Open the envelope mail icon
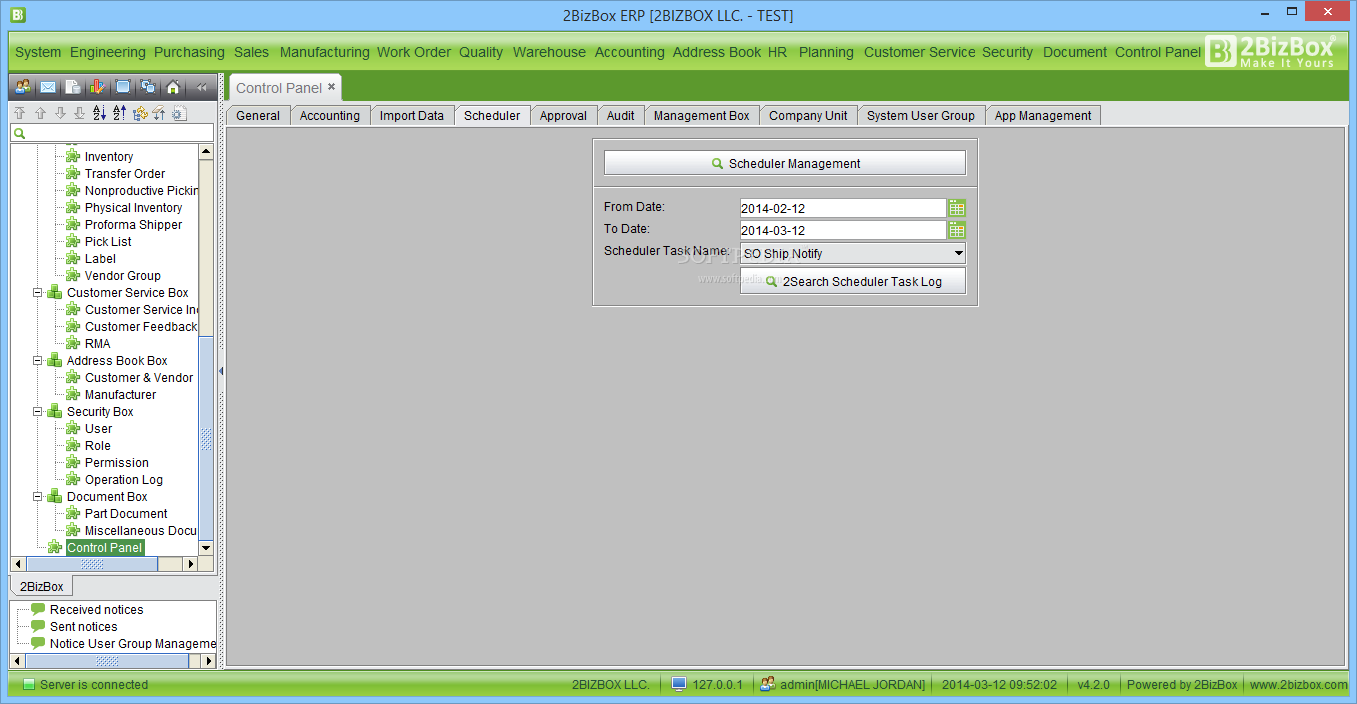The height and width of the screenshot is (704, 1357). pos(48,87)
